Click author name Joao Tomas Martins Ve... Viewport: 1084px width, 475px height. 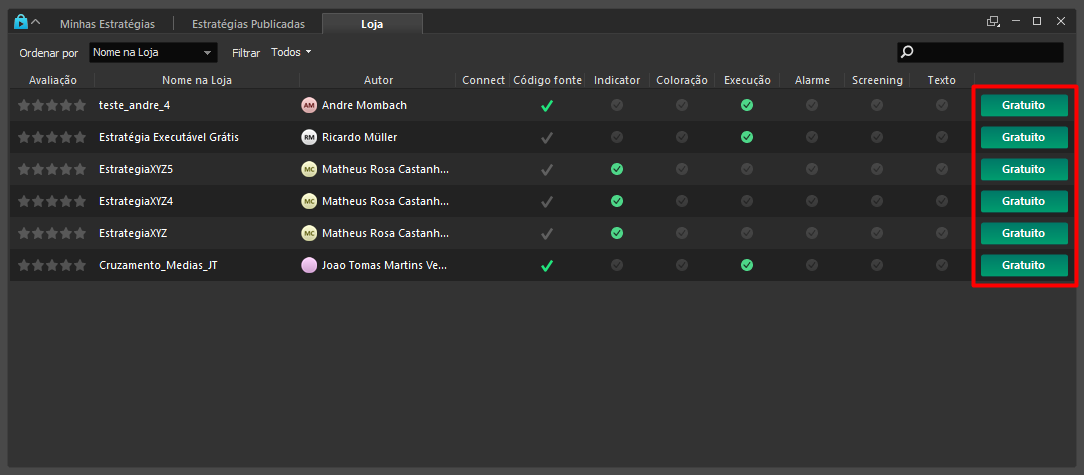(x=385, y=265)
